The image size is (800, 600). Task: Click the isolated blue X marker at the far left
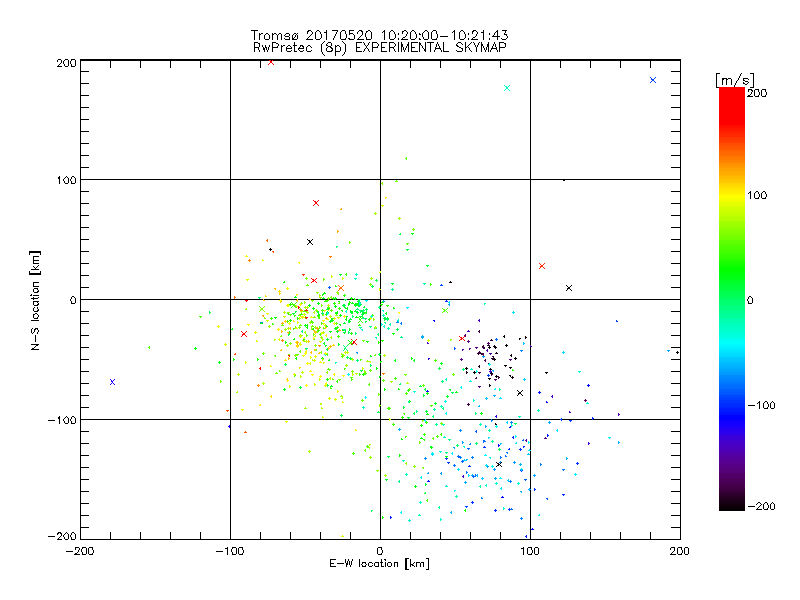point(112,382)
